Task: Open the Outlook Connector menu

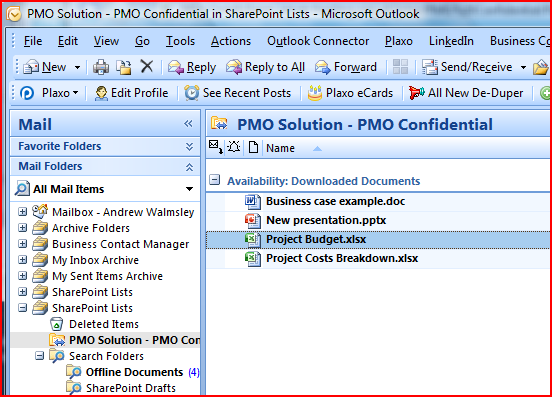Action: (318, 41)
